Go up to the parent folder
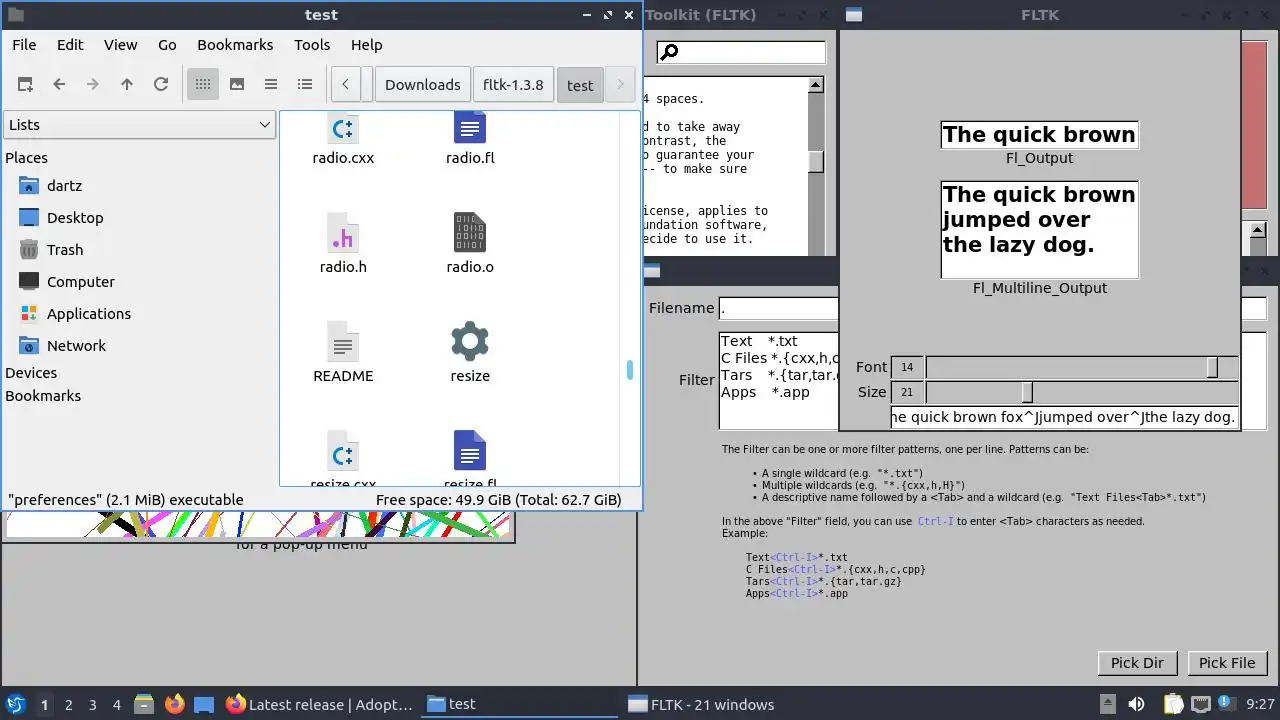The image size is (1280, 720). point(127,85)
